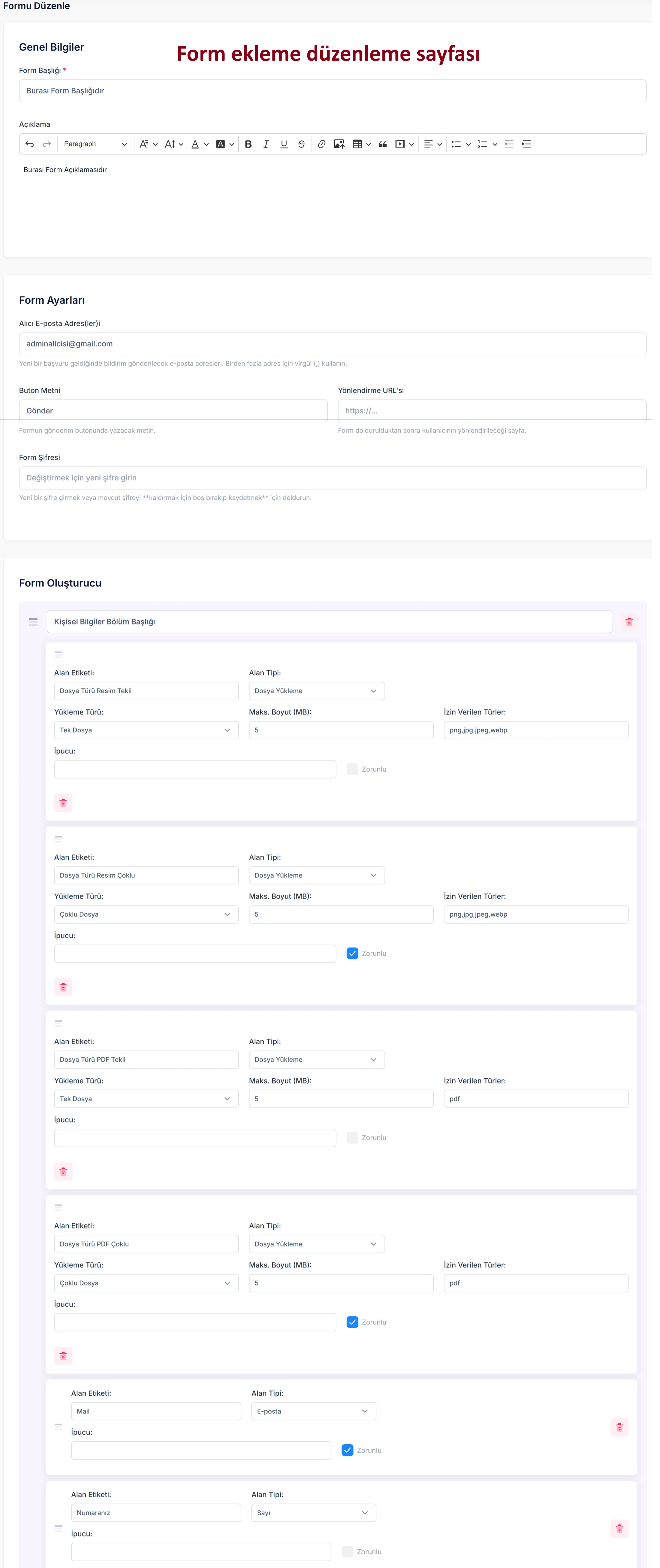660x1568 pixels.
Task: Disable Zorunlu on the 'Dosya Türü Resim Çoklu' field
Action: [353, 953]
